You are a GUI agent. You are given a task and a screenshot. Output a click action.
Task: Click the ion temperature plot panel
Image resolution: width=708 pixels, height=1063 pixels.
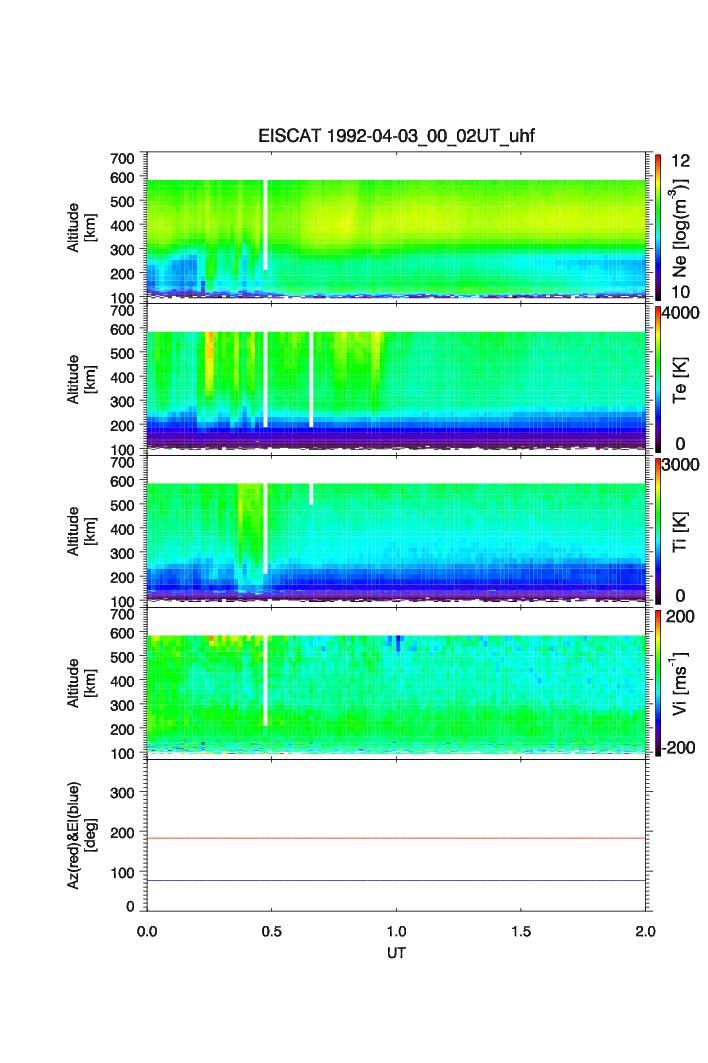[396, 531]
